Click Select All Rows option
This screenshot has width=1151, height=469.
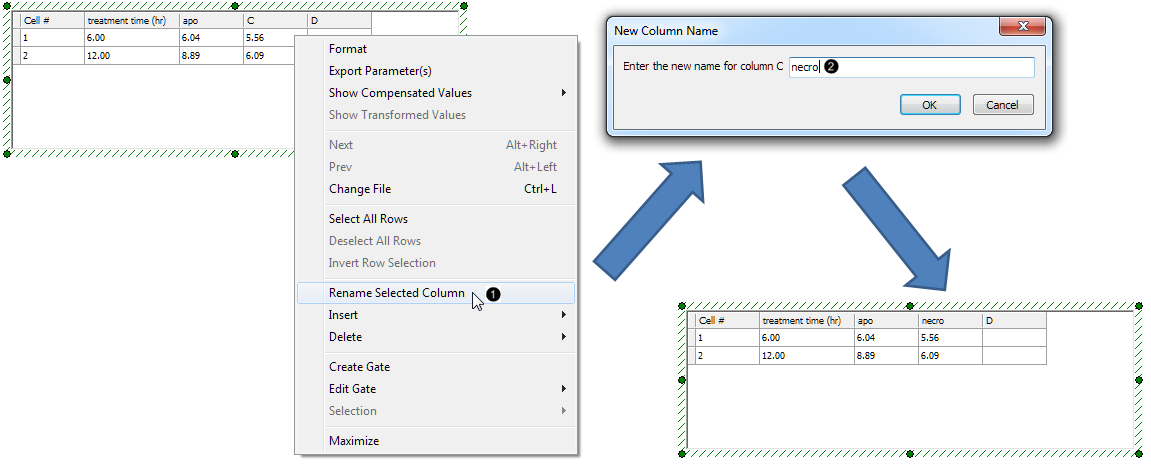(368, 219)
